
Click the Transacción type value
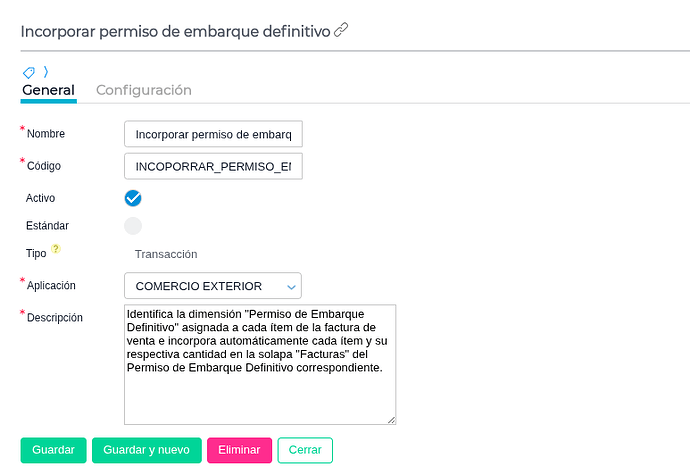(166, 254)
